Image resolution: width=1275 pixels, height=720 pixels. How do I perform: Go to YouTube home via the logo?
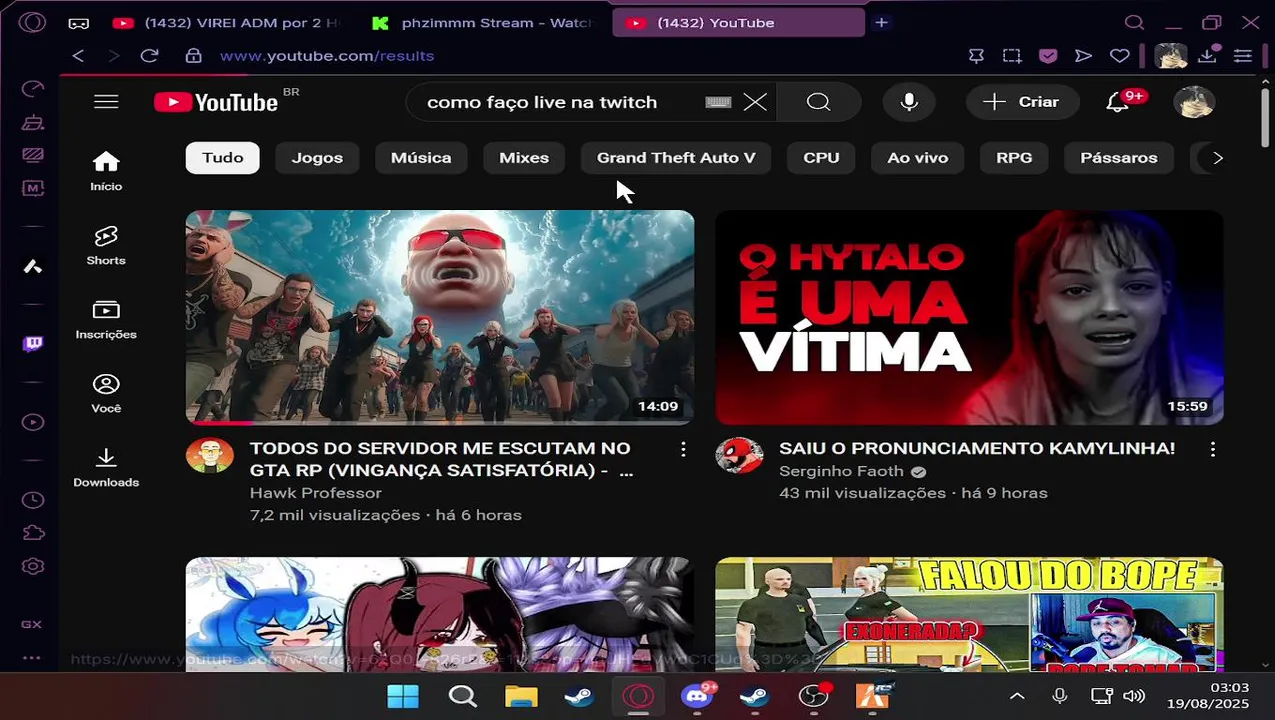[216, 102]
